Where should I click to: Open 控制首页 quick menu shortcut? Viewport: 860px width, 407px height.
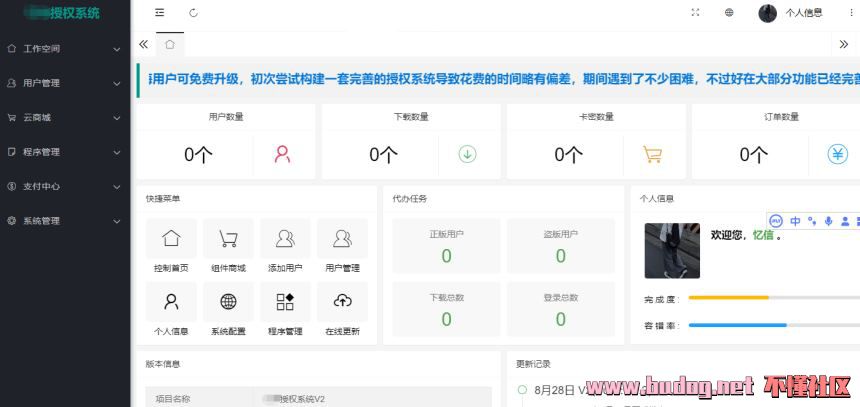pyautogui.click(x=171, y=246)
